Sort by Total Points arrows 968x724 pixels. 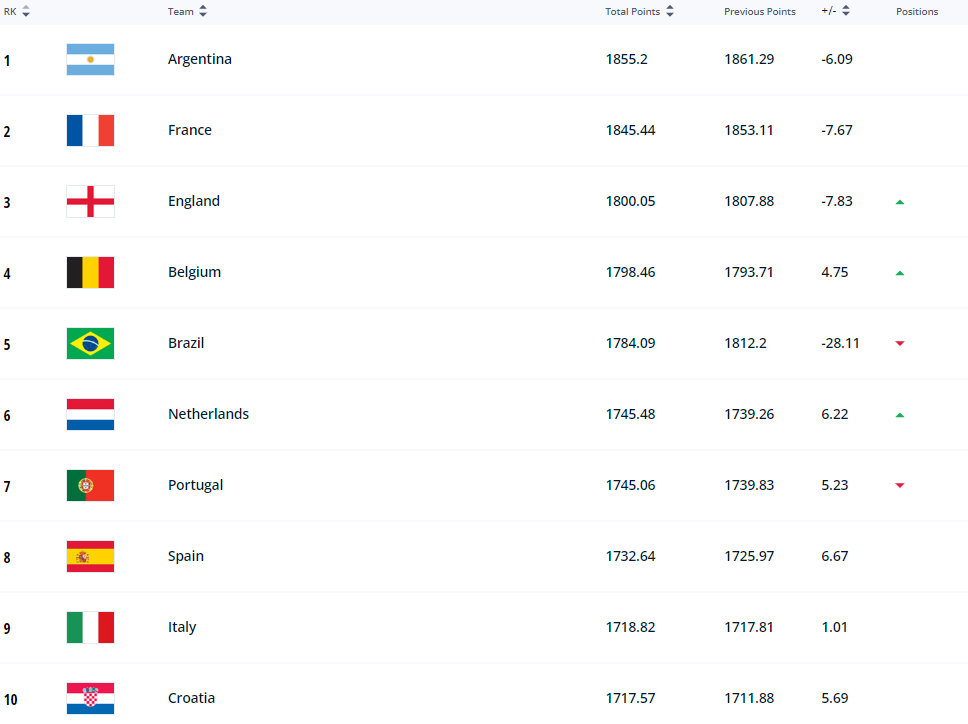tap(670, 12)
